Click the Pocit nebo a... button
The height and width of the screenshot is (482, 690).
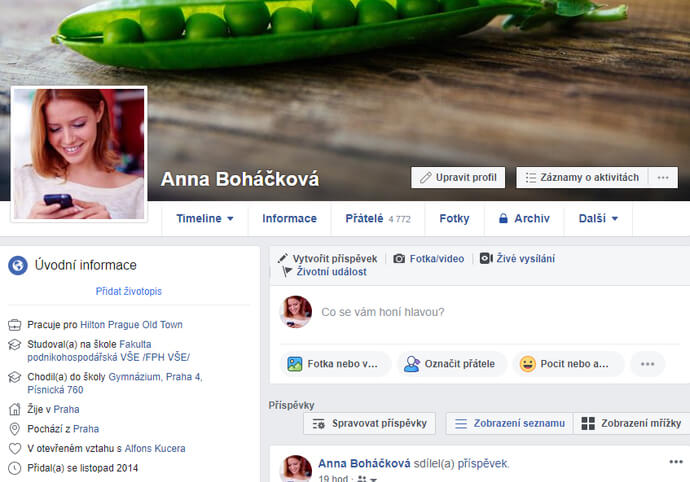(x=569, y=364)
